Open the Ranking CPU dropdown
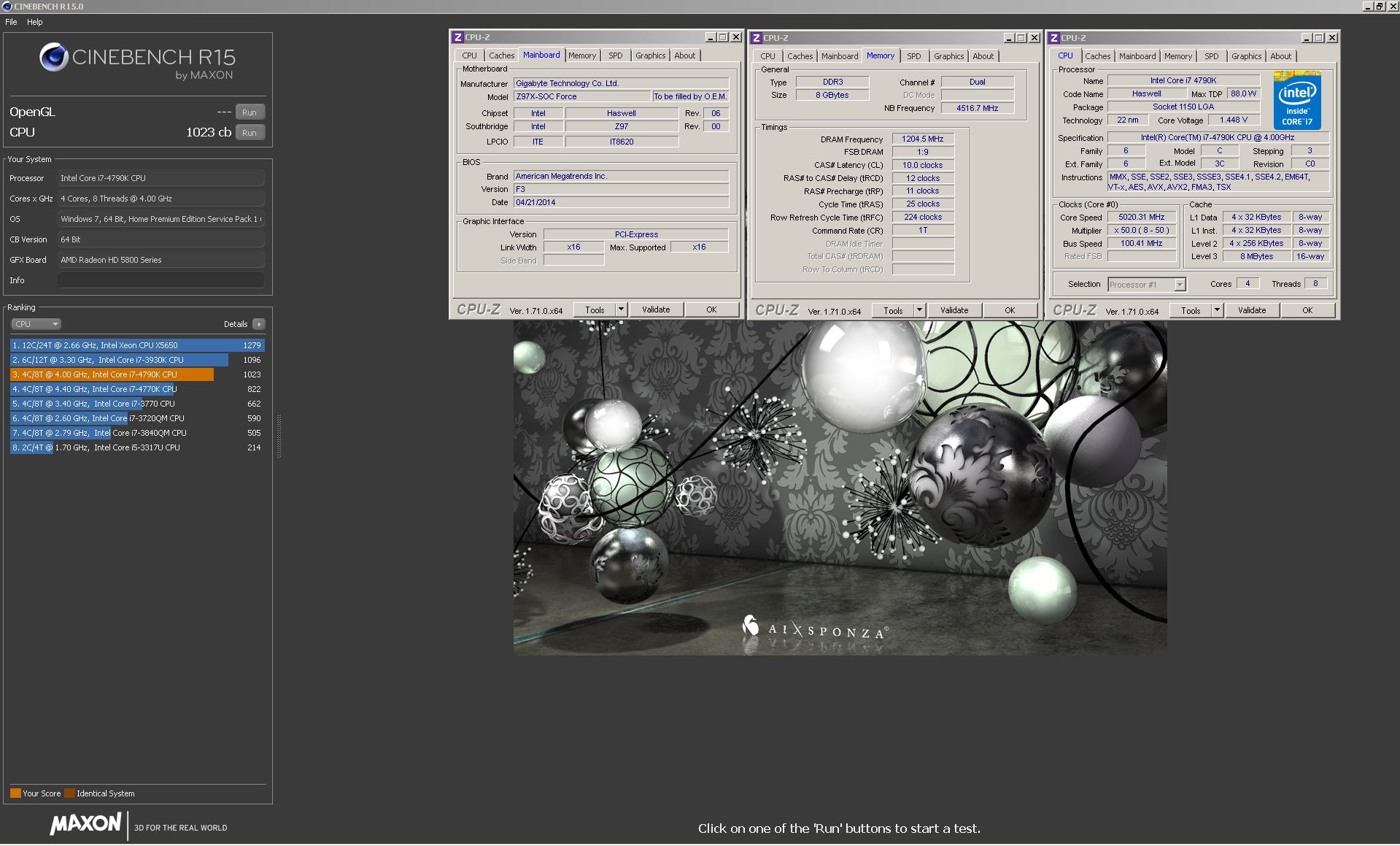The image size is (1400, 846). click(35, 324)
